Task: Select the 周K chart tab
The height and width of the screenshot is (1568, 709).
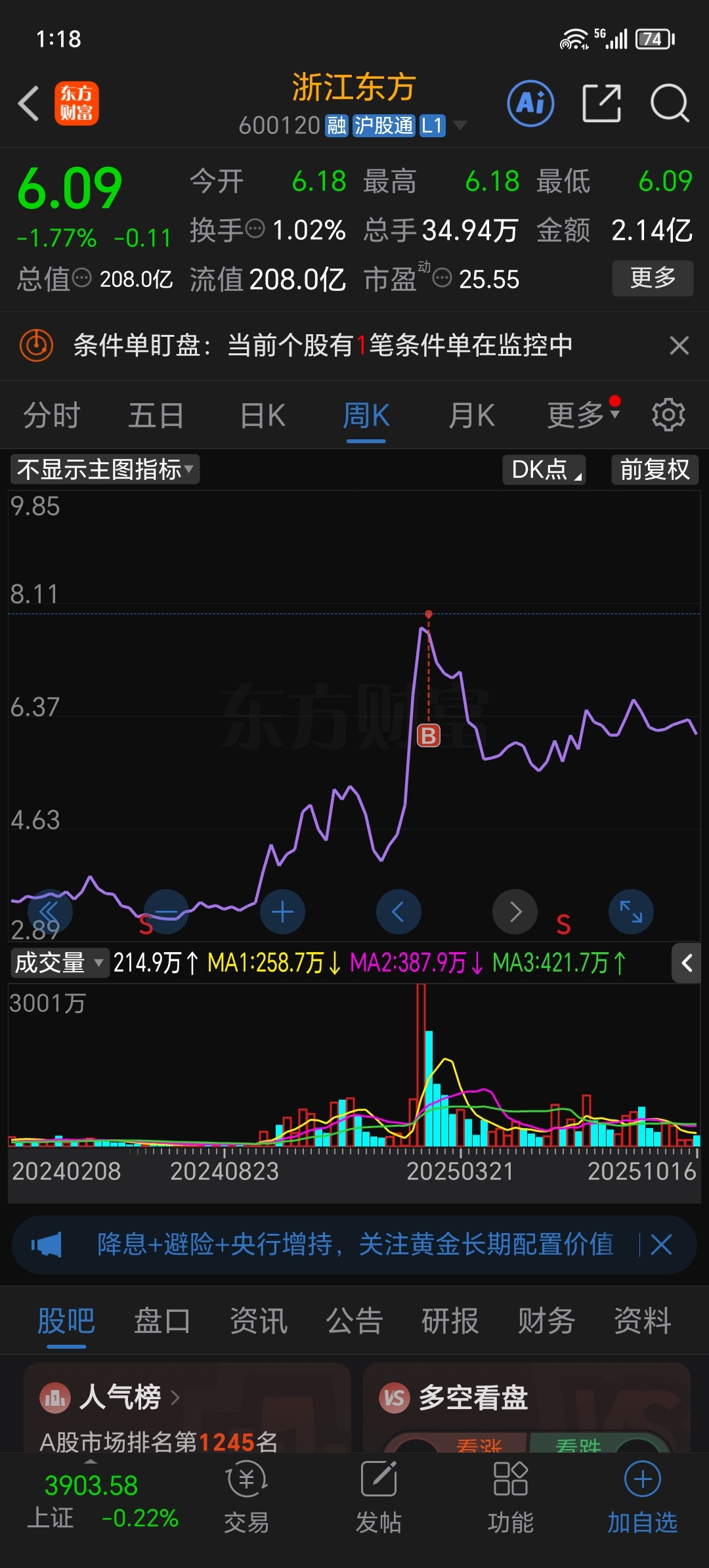Action: click(366, 415)
